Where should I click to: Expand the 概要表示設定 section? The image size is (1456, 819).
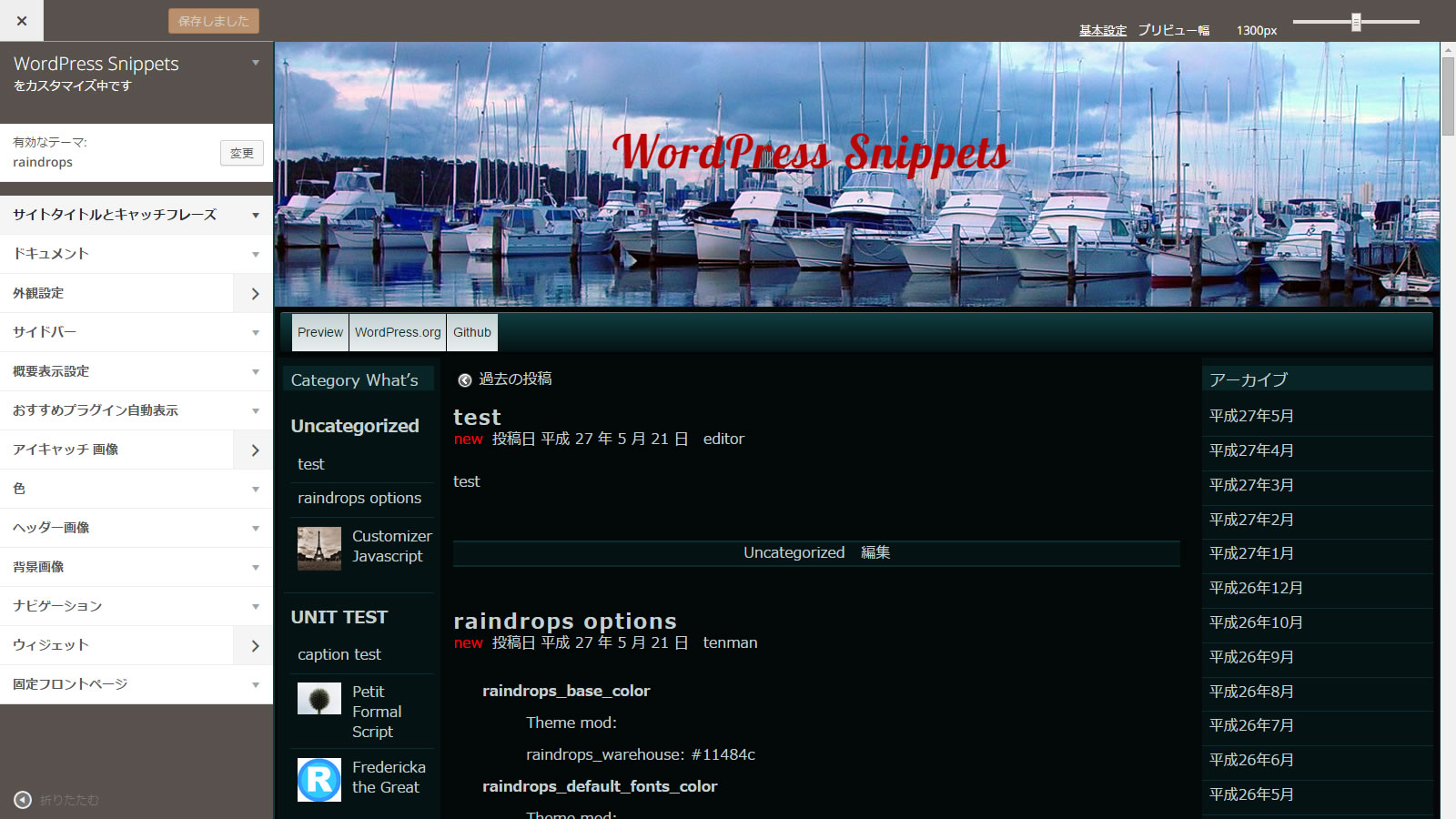[x=136, y=371]
